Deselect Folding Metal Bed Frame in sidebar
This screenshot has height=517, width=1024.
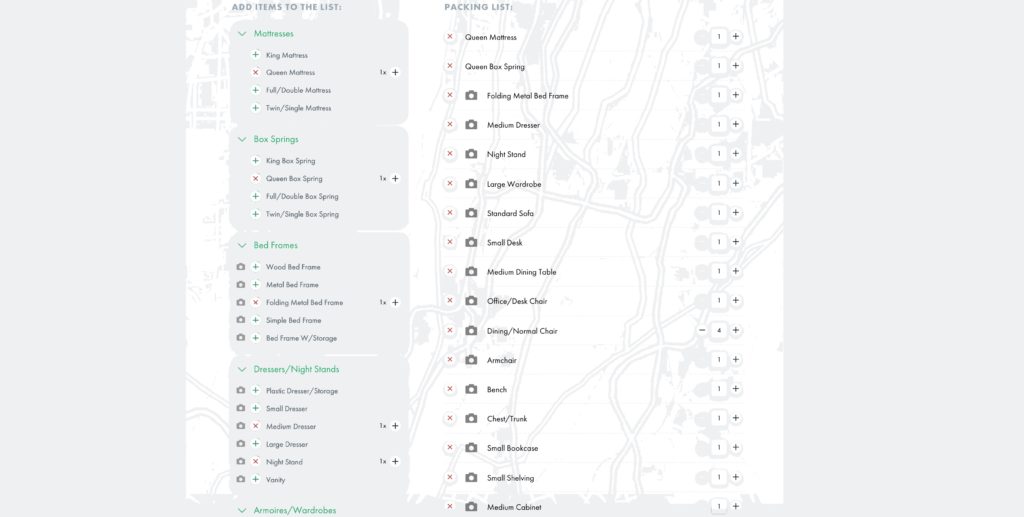coord(256,303)
